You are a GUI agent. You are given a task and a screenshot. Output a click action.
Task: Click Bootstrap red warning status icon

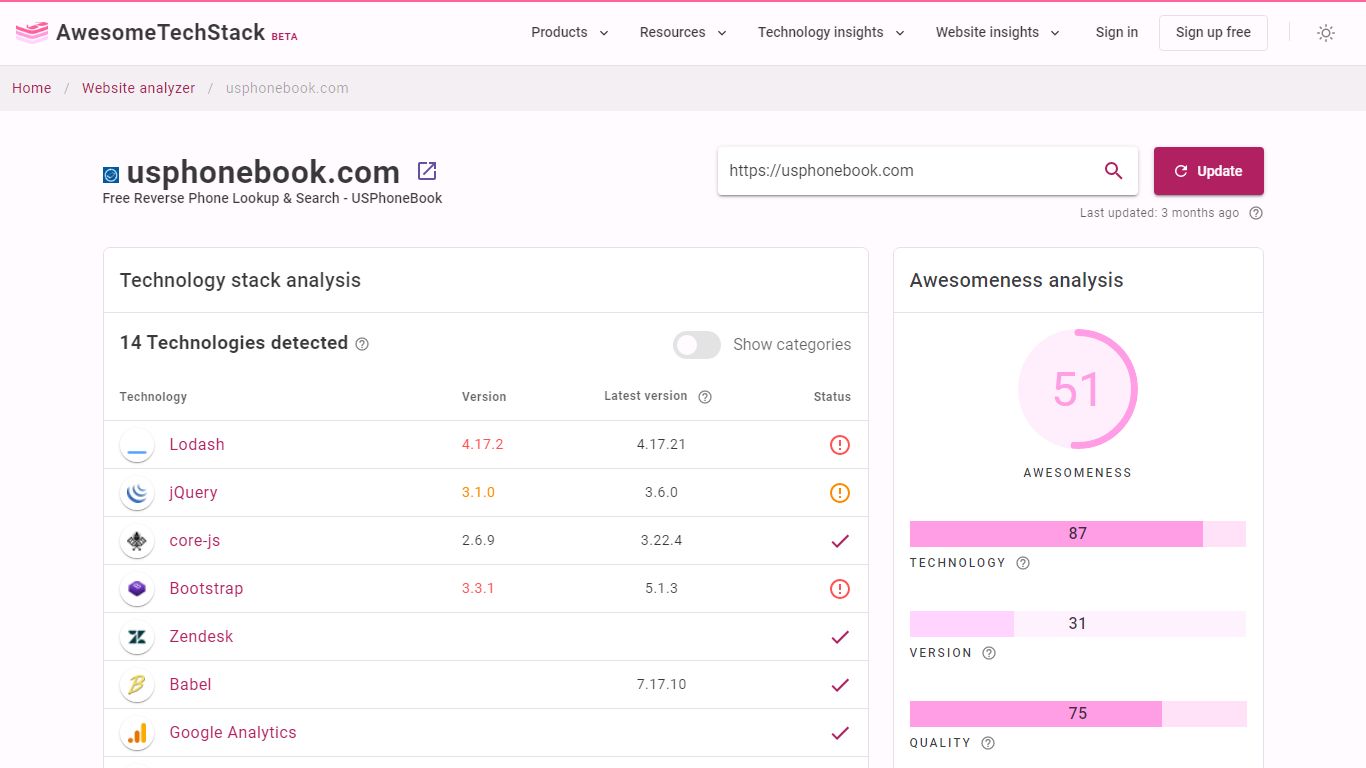tap(840, 589)
